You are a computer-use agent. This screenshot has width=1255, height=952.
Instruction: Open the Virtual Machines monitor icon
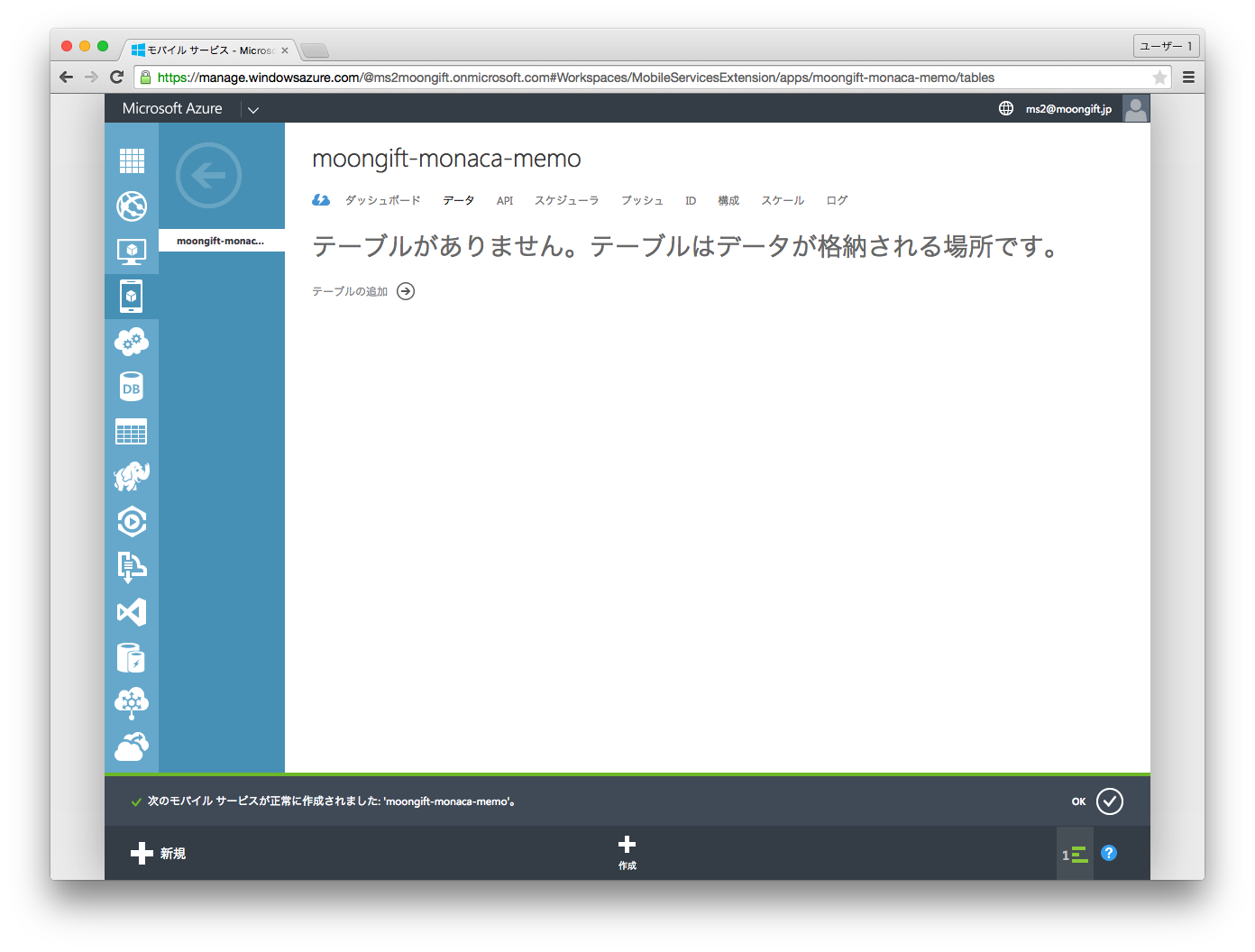coord(132,252)
